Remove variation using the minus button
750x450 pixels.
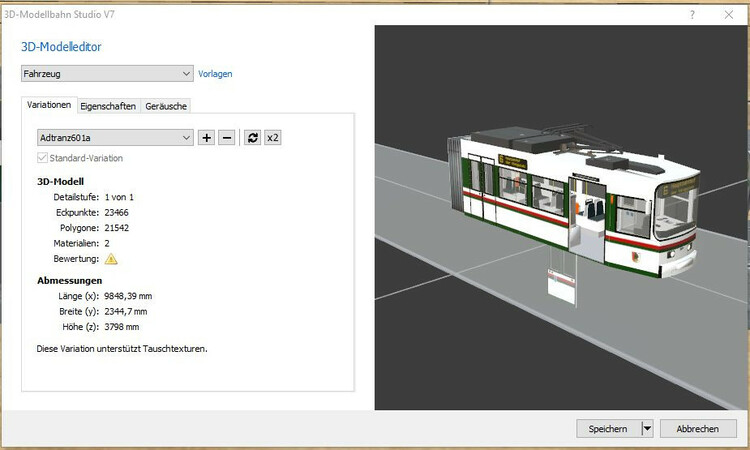(x=227, y=138)
